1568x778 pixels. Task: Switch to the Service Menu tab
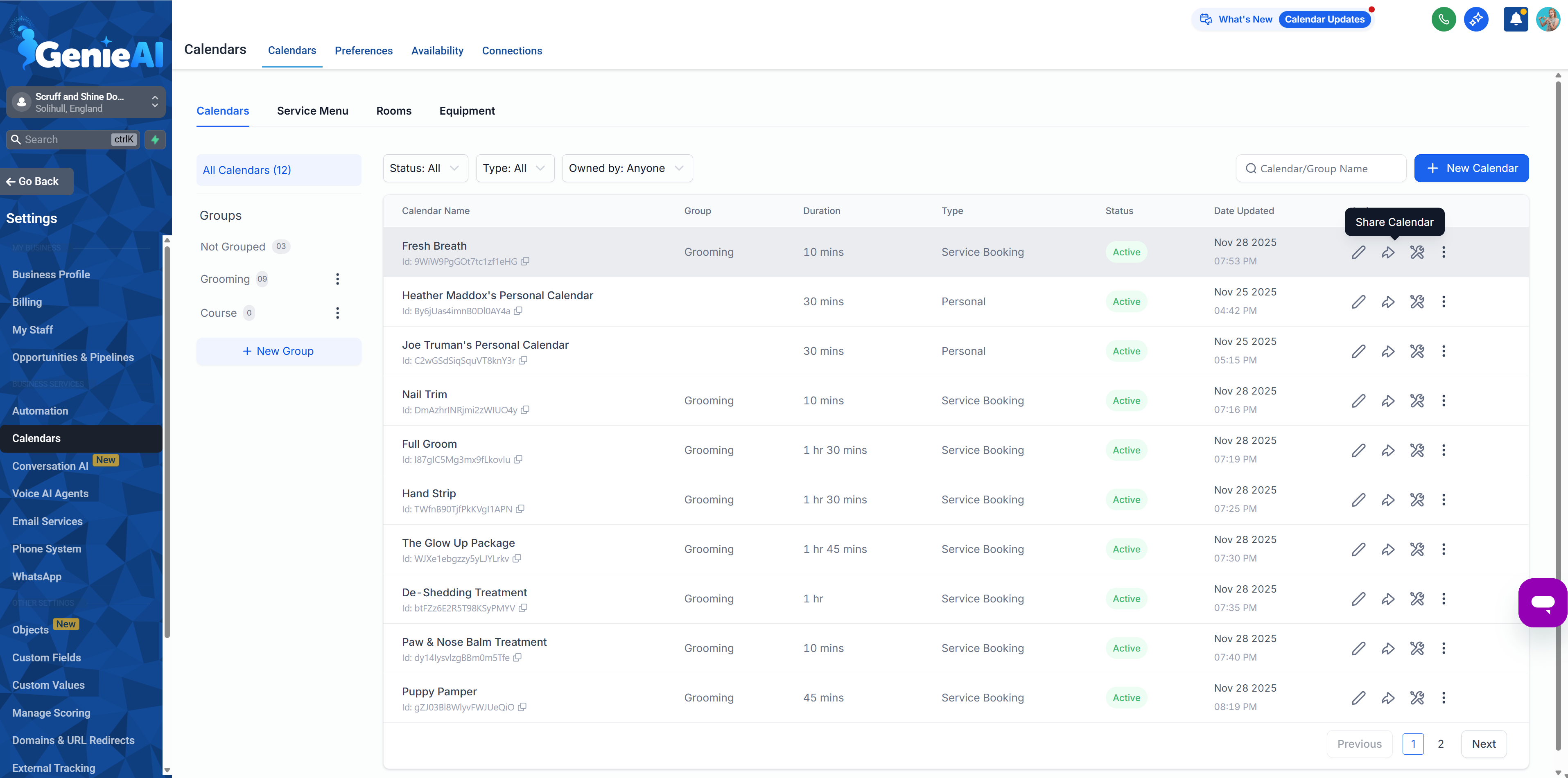click(312, 111)
